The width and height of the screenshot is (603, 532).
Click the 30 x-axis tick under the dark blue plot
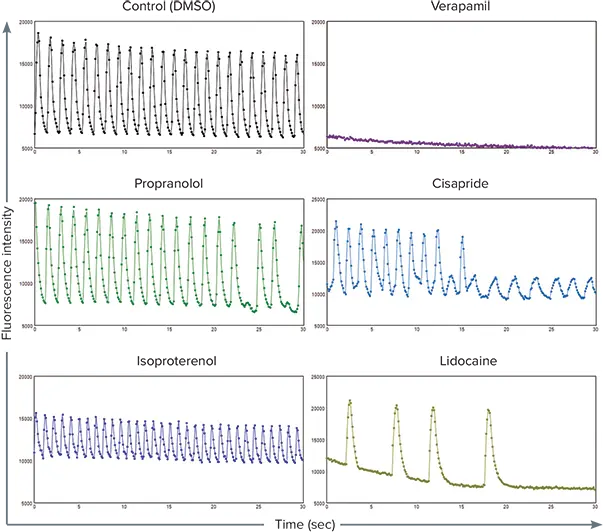302,508
